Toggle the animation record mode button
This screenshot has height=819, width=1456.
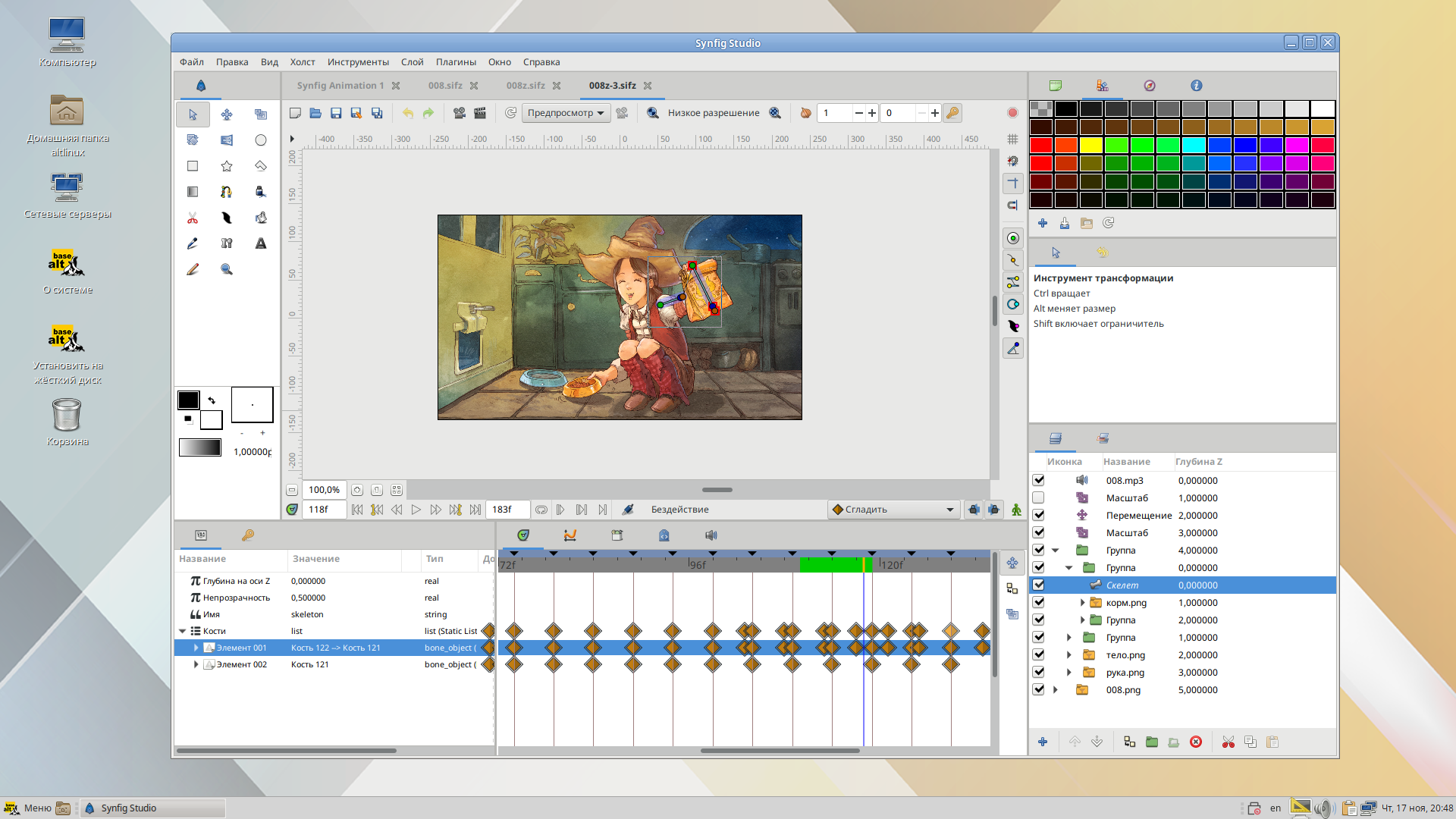coord(1016,510)
